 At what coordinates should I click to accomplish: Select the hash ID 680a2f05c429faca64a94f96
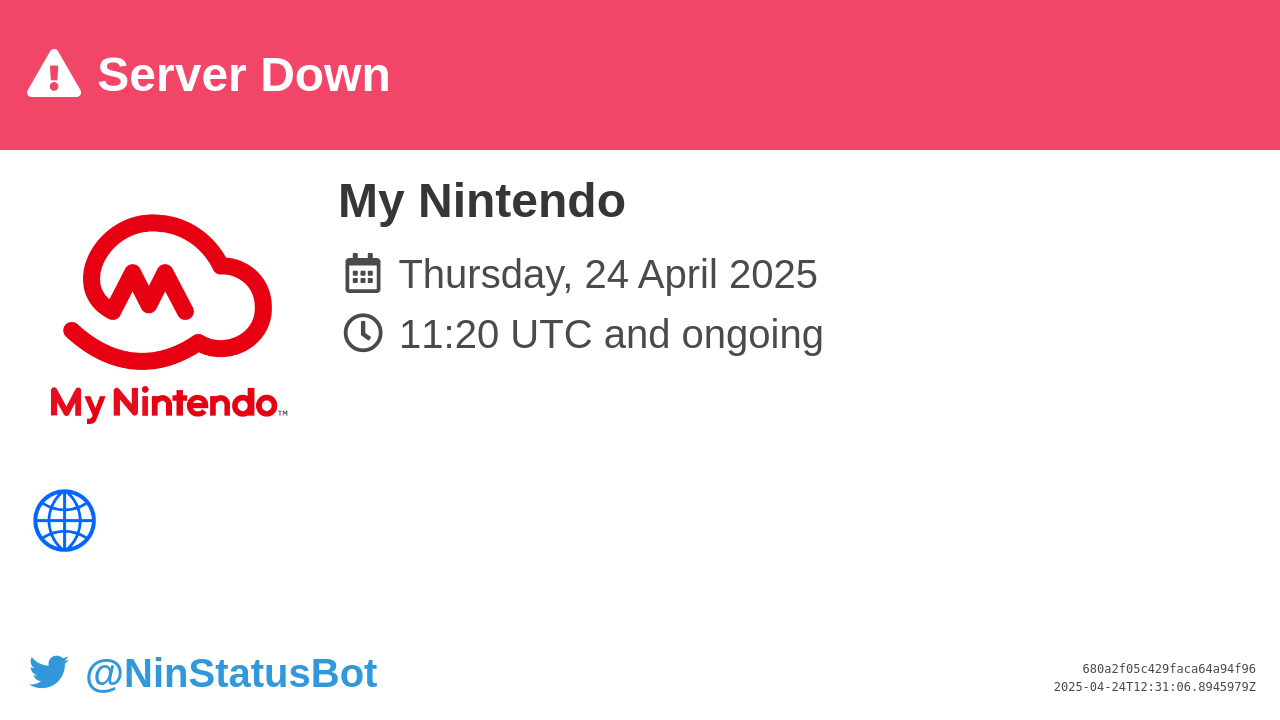(x=1169, y=669)
